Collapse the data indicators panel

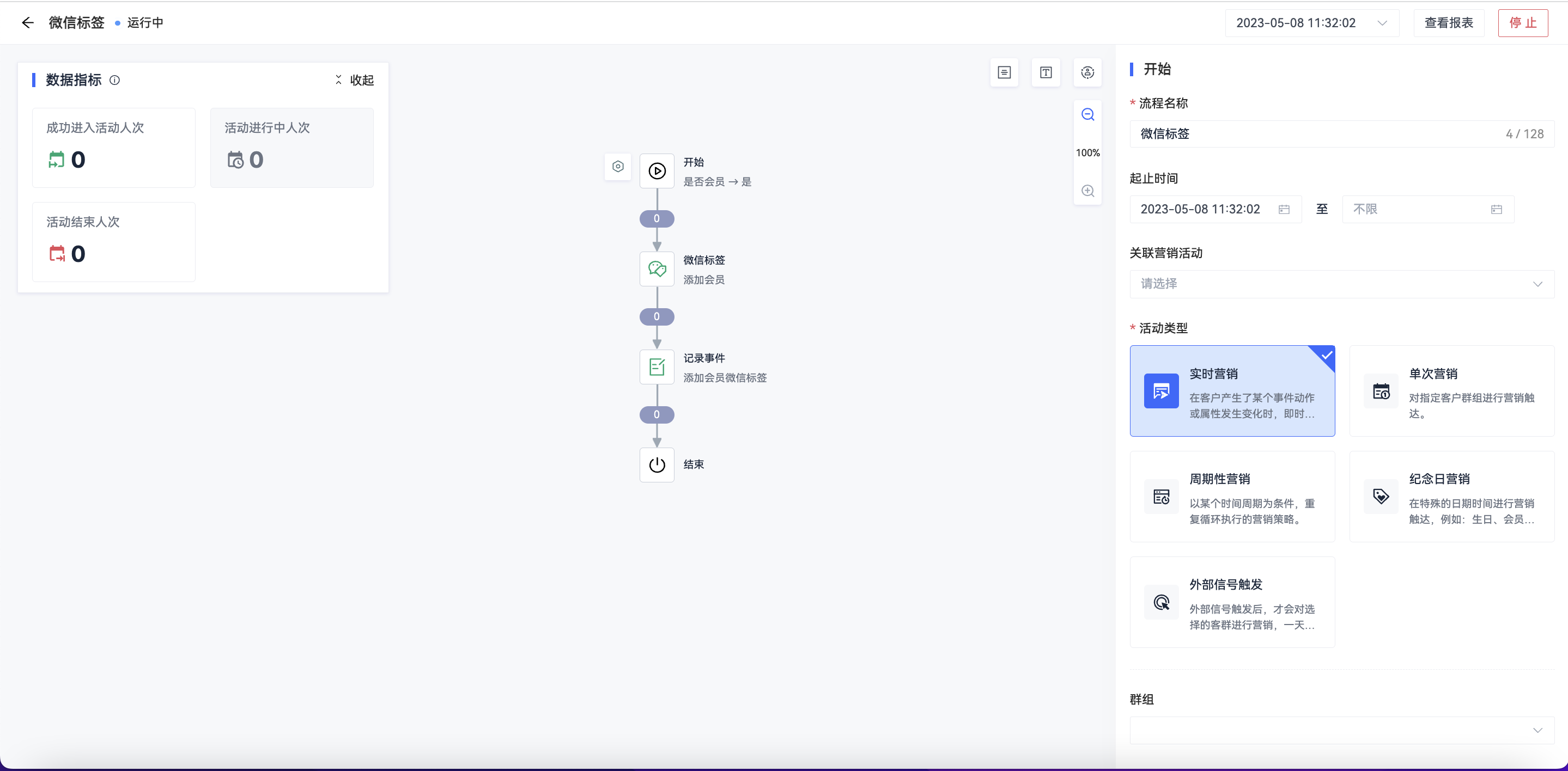pos(354,79)
